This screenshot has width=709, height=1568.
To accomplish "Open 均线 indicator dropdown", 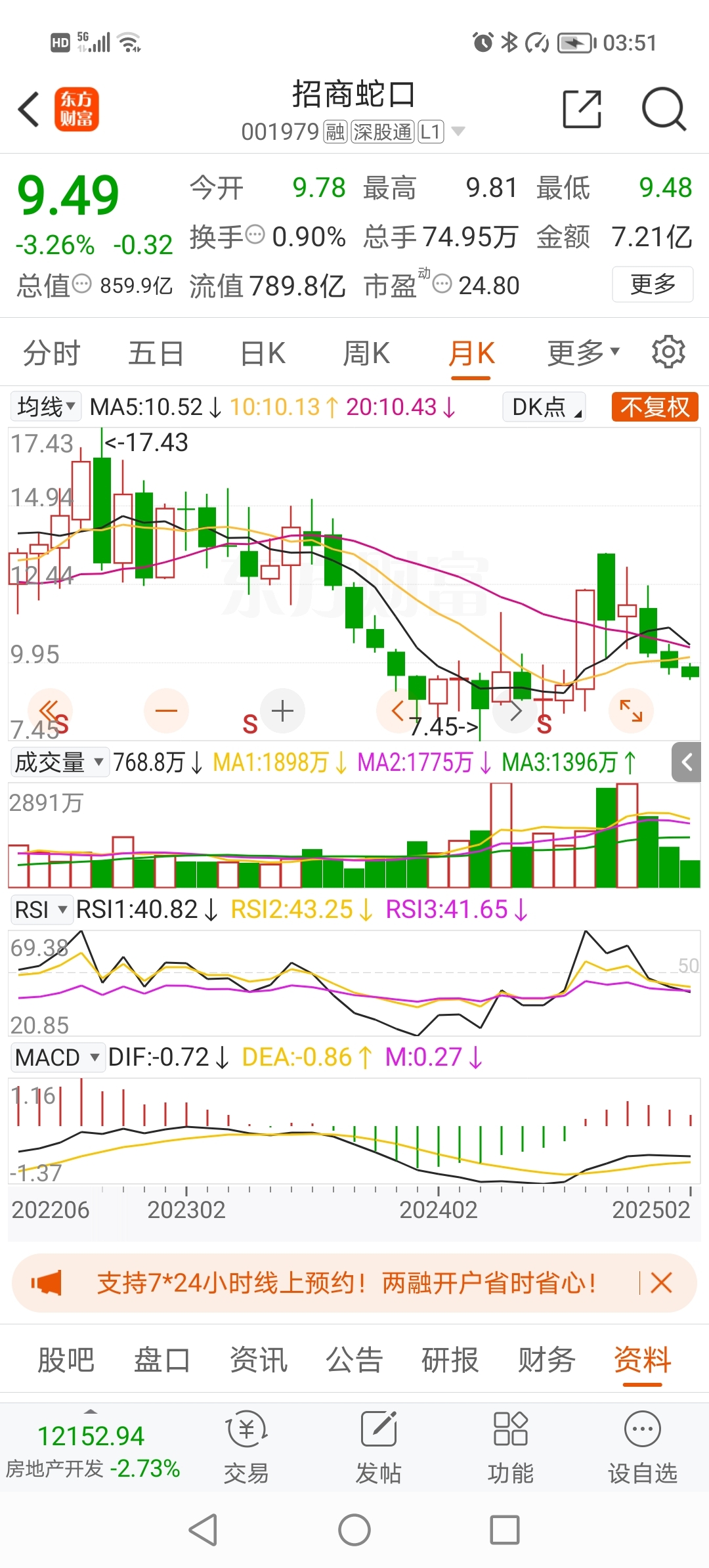I will 45,406.
